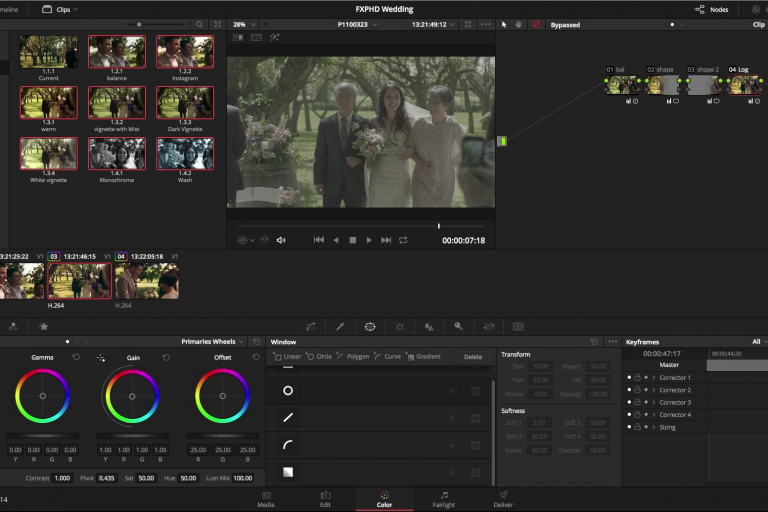Click the red bypass grades icon
The width and height of the screenshot is (768, 512).
click(x=536, y=24)
